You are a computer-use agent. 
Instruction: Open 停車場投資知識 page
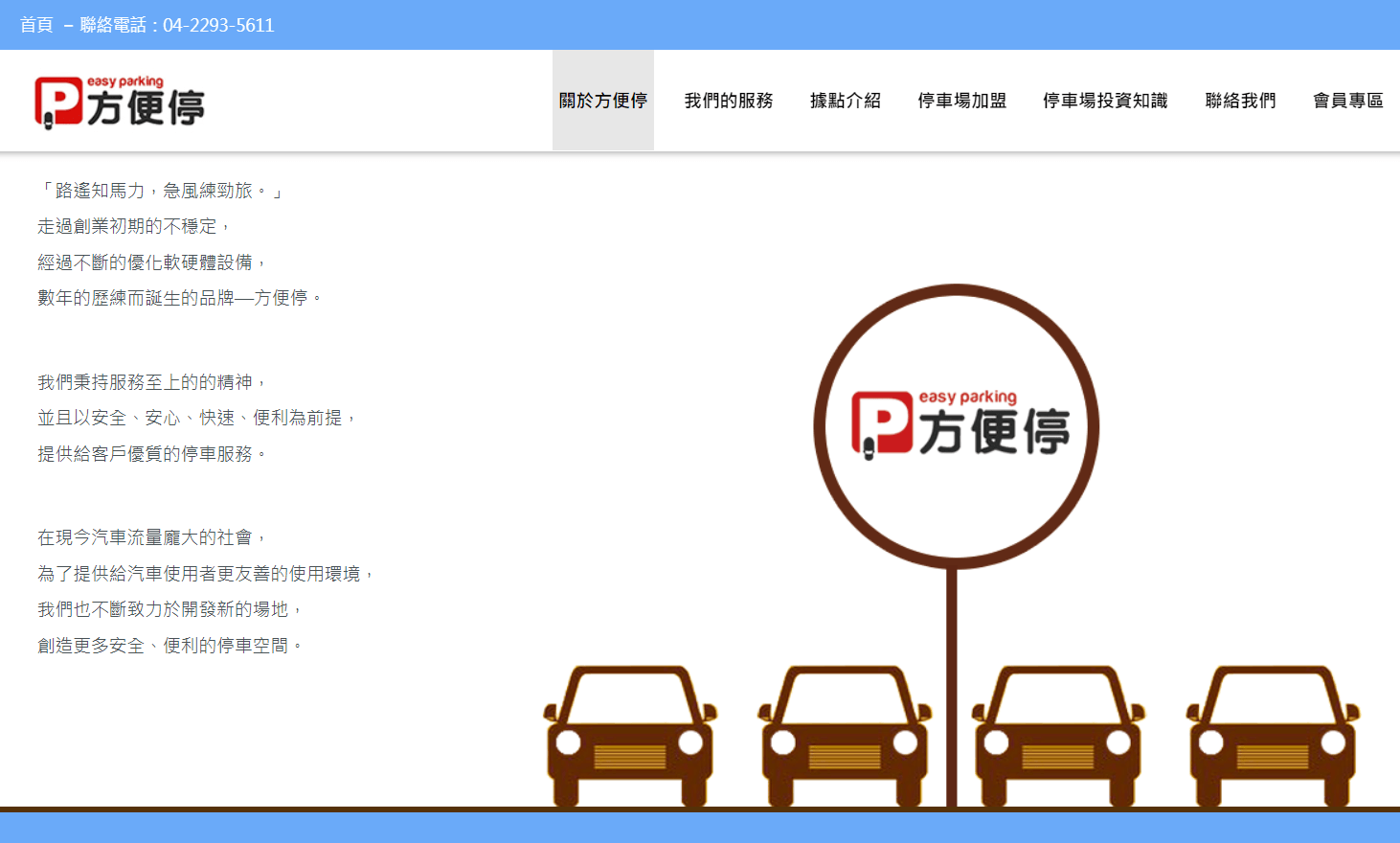[1104, 101]
